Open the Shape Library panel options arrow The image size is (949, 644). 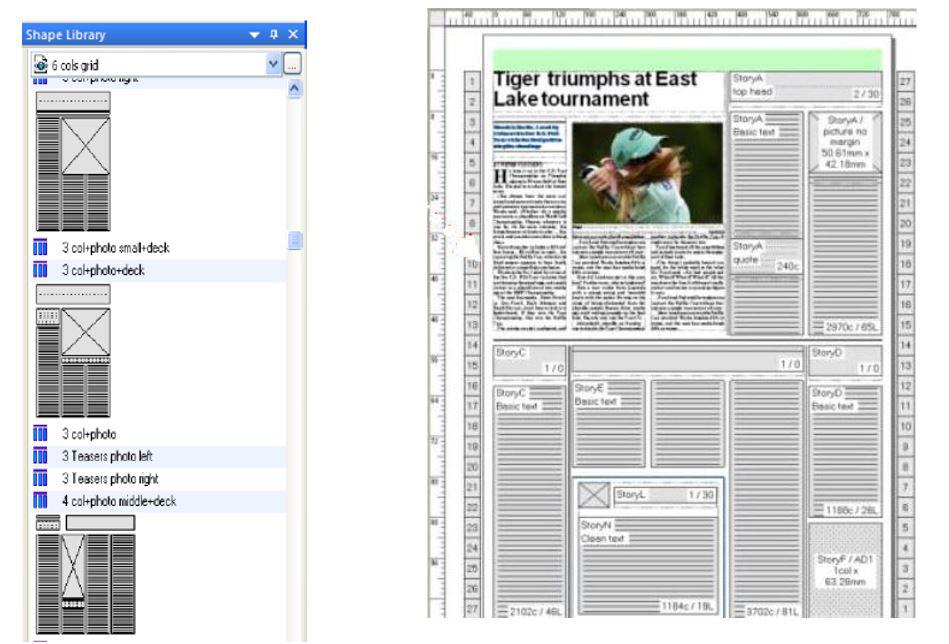click(x=254, y=35)
